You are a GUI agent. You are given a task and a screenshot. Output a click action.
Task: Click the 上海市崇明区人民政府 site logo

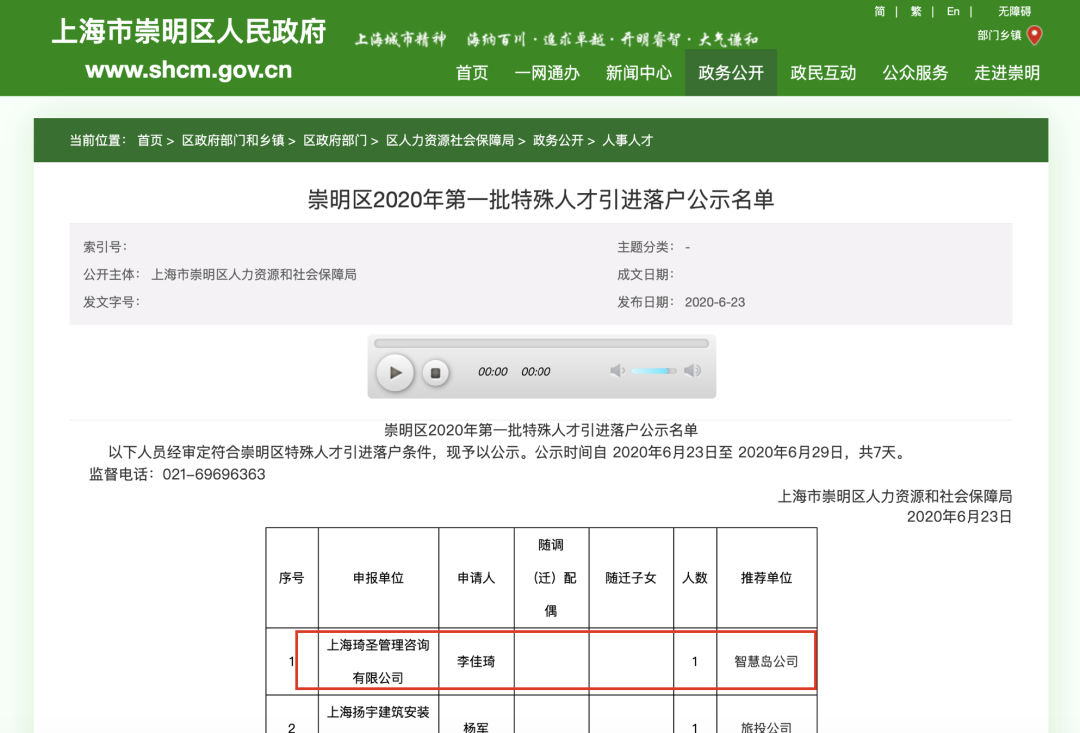click(189, 32)
